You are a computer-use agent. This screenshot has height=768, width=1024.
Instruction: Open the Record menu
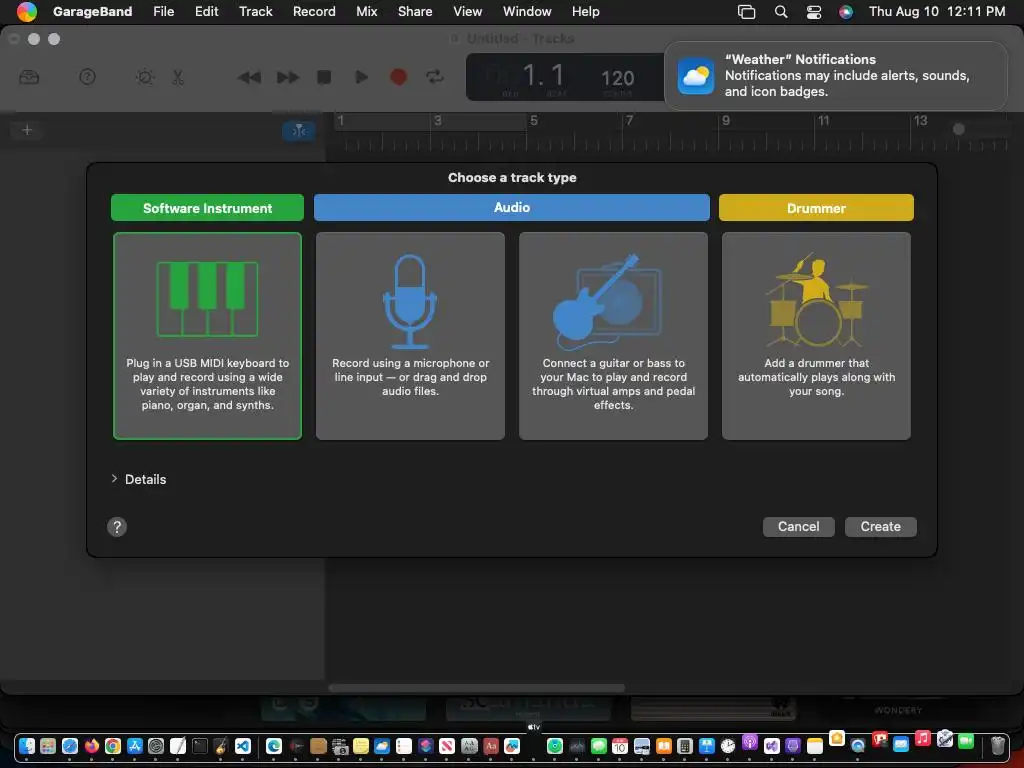click(314, 12)
